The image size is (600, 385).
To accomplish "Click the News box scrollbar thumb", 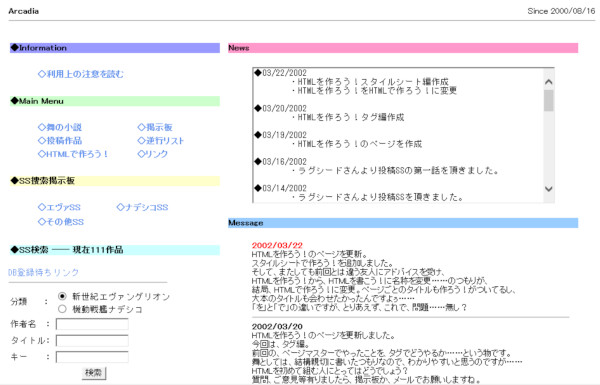I will click(549, 101).
